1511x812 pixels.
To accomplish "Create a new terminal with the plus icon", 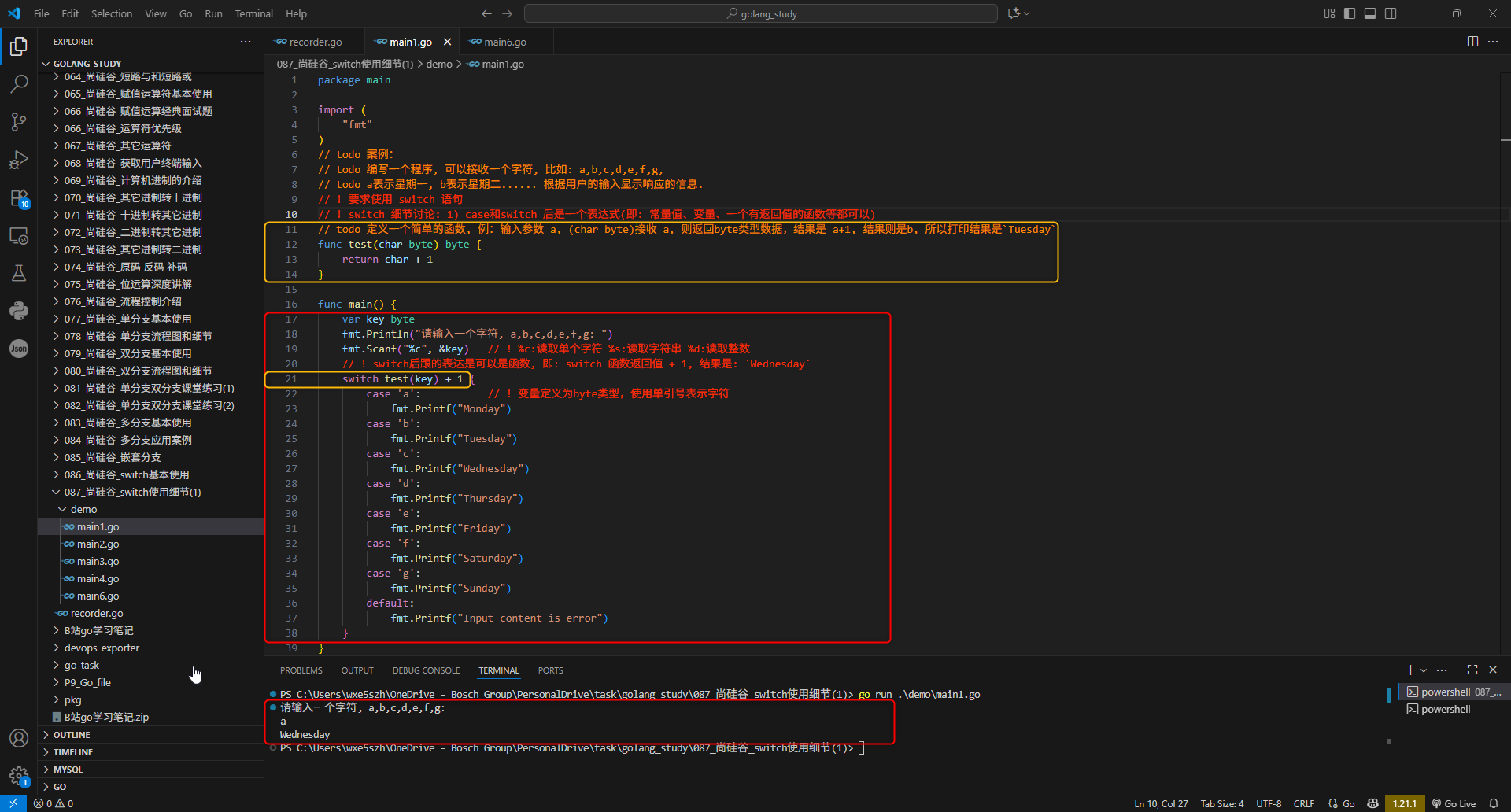I will point(1410,670).
